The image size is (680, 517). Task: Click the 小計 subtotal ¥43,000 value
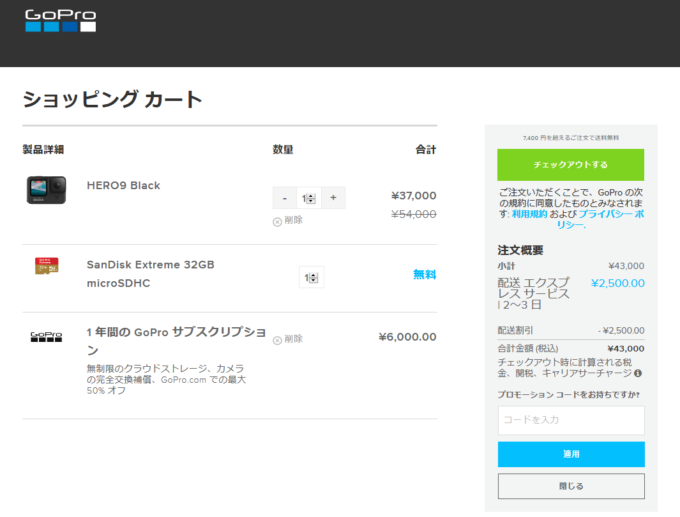[626, 266]
